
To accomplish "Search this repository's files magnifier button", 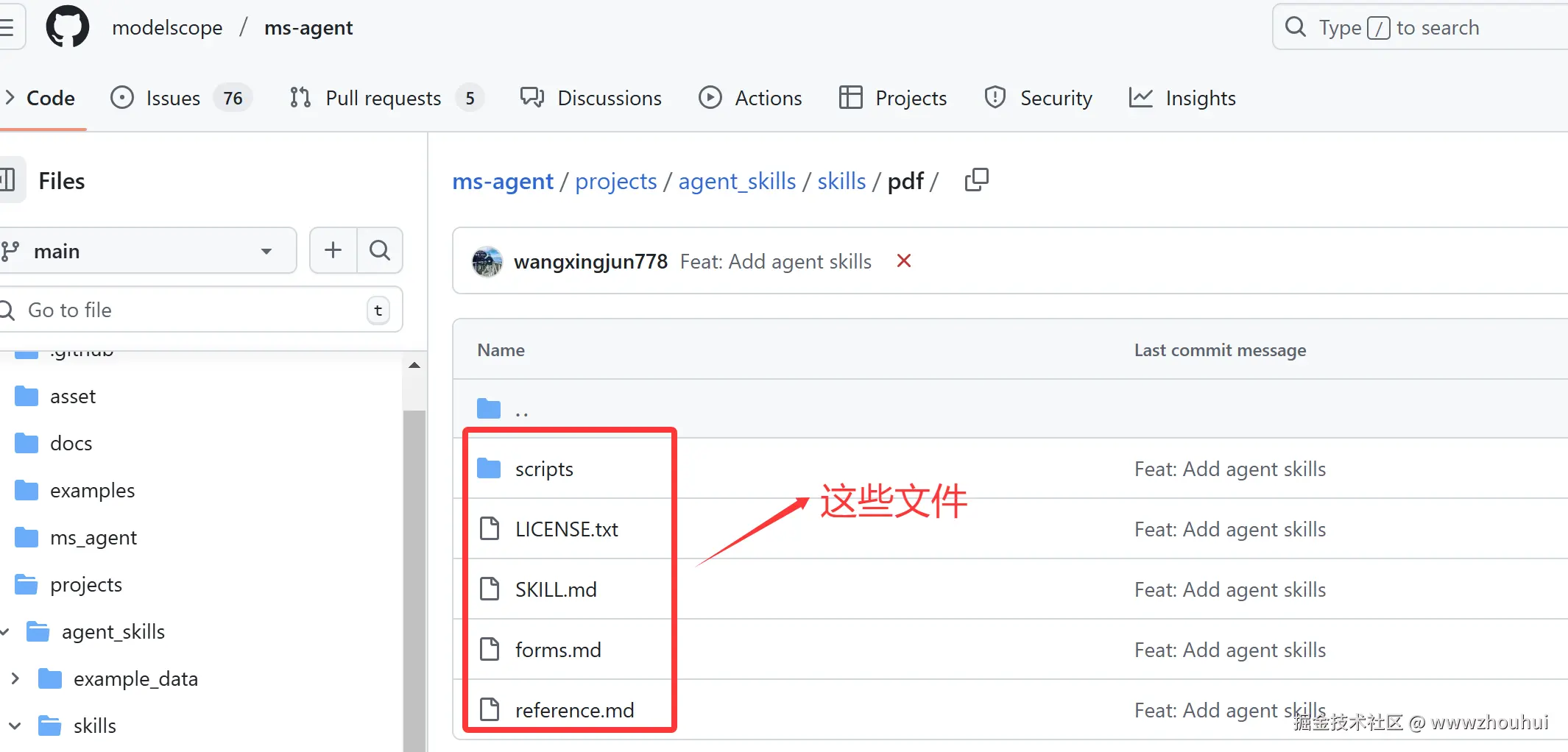I will click(x=380, y=250).
